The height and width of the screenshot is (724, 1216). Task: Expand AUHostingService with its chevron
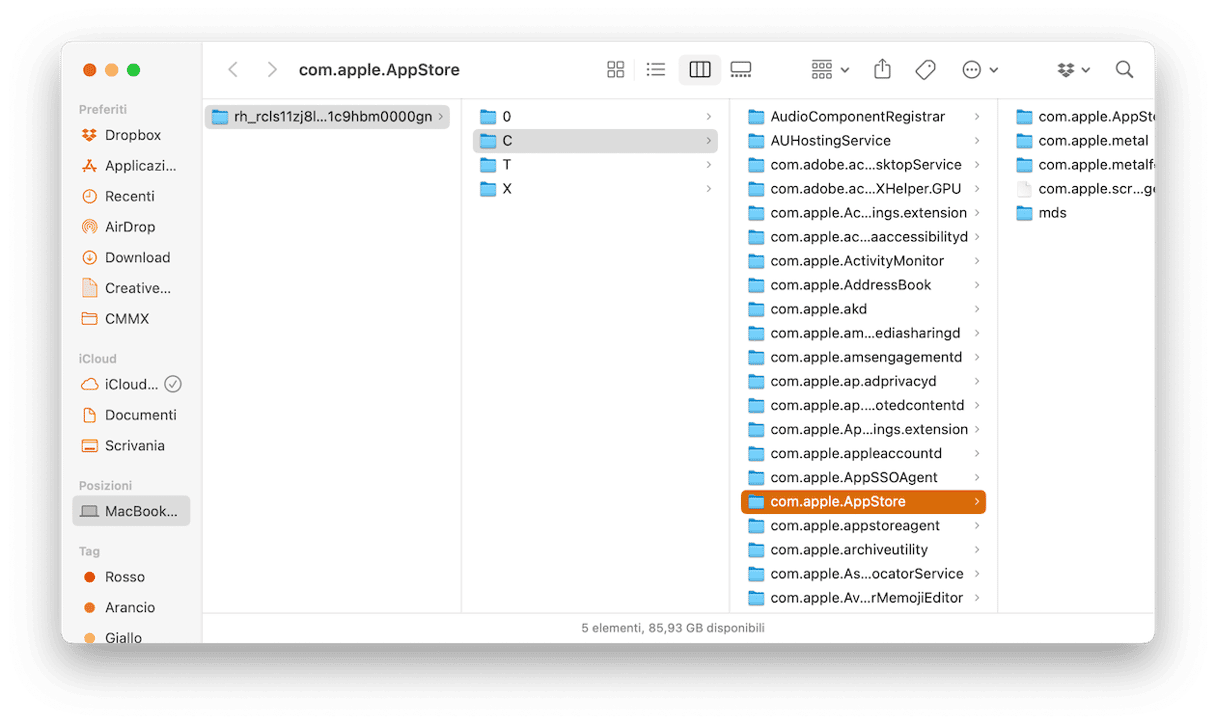coord(977,140)
